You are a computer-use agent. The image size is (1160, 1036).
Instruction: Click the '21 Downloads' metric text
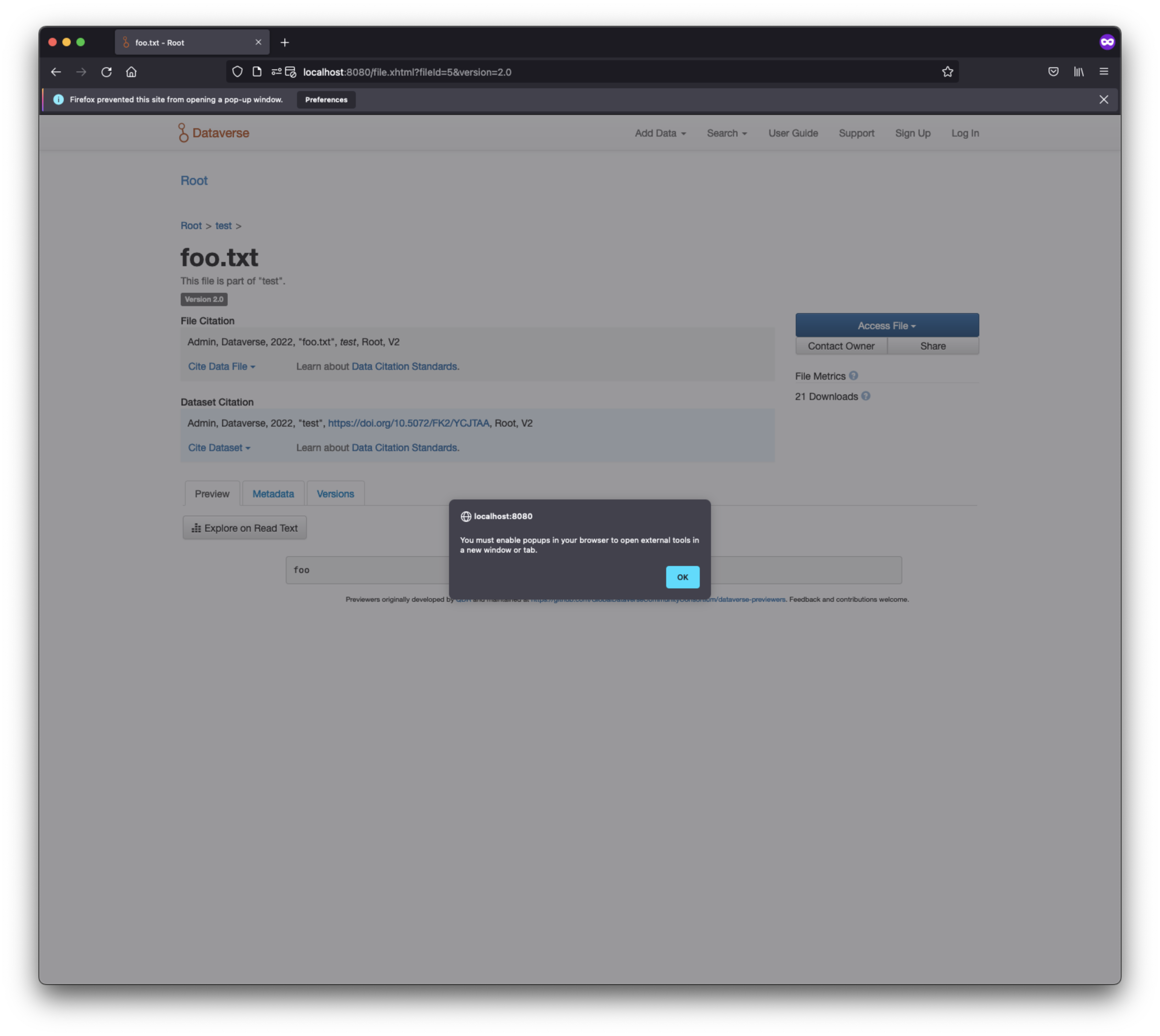pos(827,397)
